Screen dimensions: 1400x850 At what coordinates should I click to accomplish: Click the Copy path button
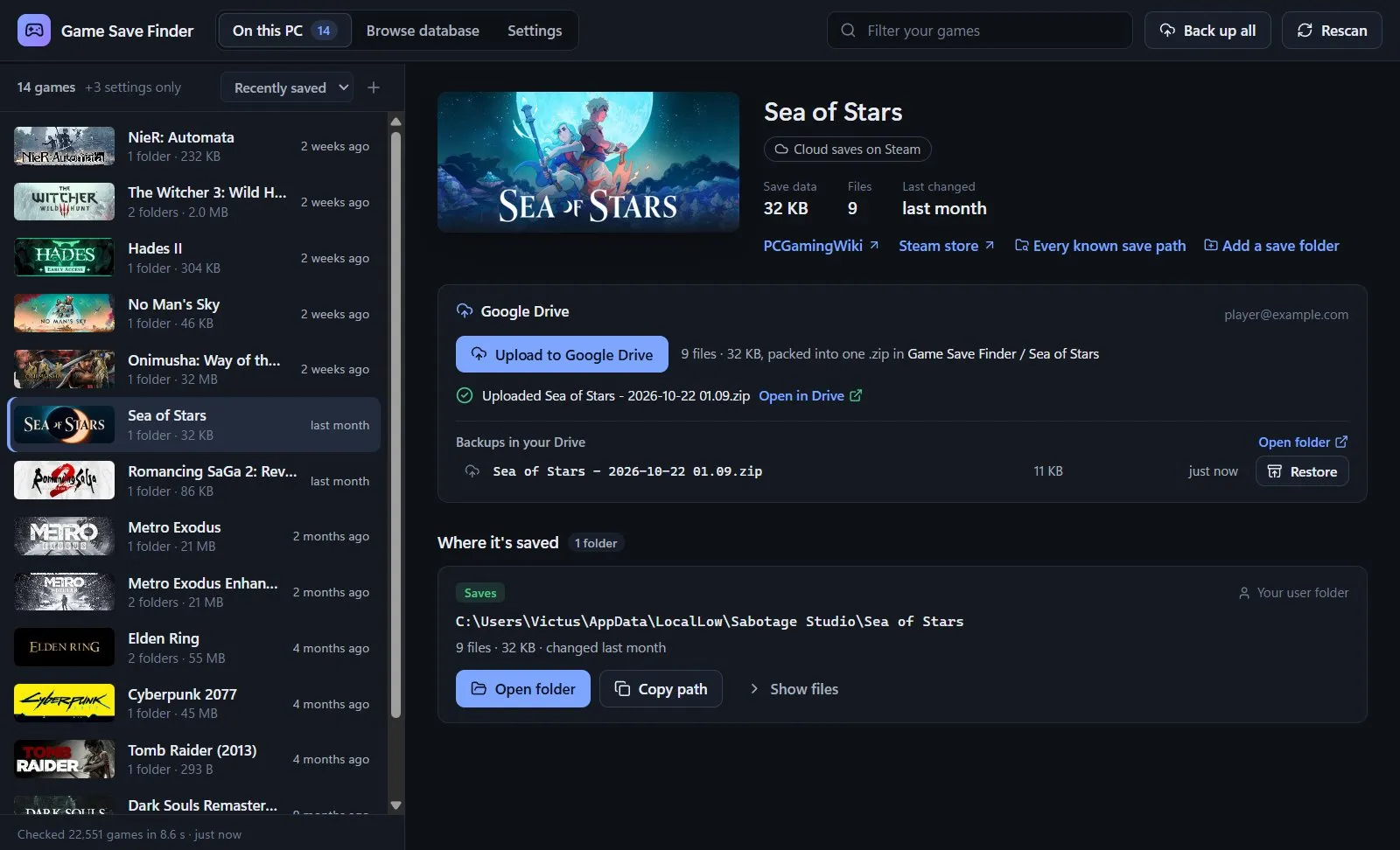pyautogui.click(x=661, y=689)
